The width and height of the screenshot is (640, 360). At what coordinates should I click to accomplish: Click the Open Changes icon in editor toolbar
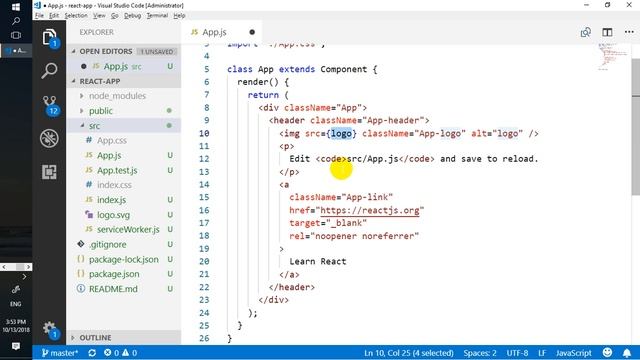[x=586, y=32]
